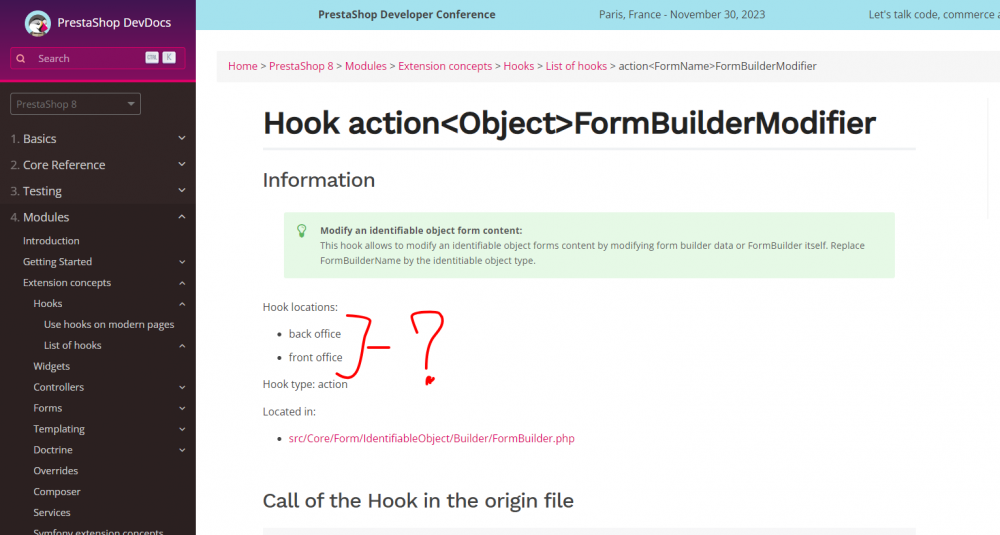Click the PrestaShop Developer Conference banner text
The width and height of the screenshot is (1000, 535).
[x=407, y=14]
